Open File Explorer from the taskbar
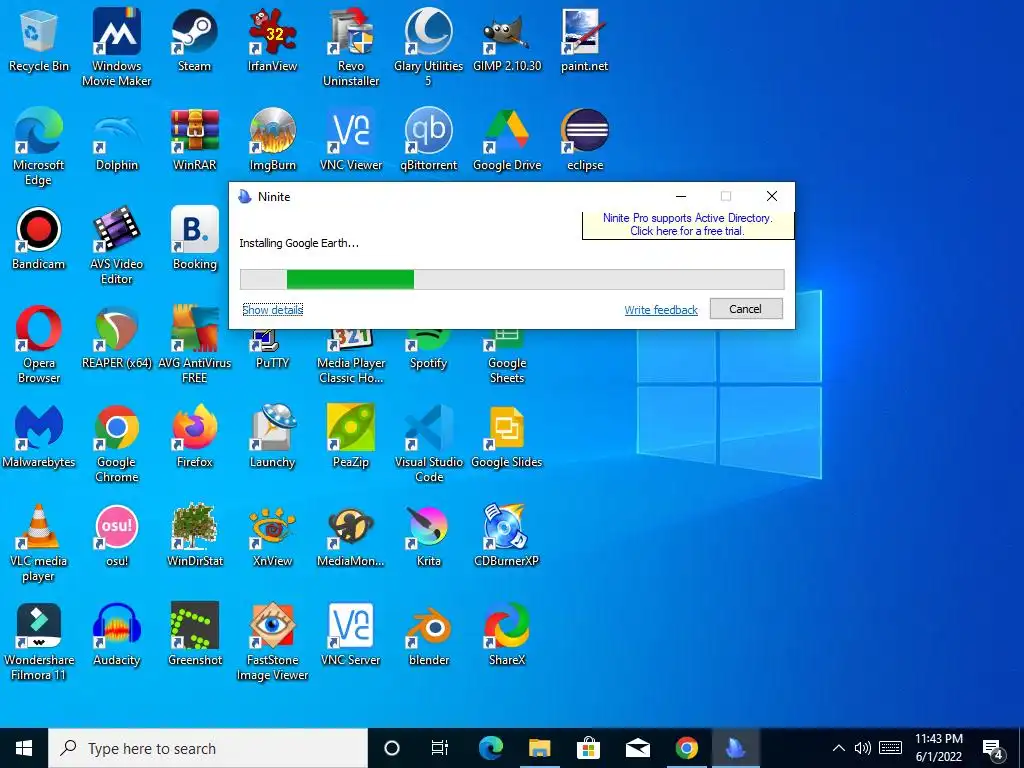The height and width of the screenshot is (768, 1024). tap(539, 748)
